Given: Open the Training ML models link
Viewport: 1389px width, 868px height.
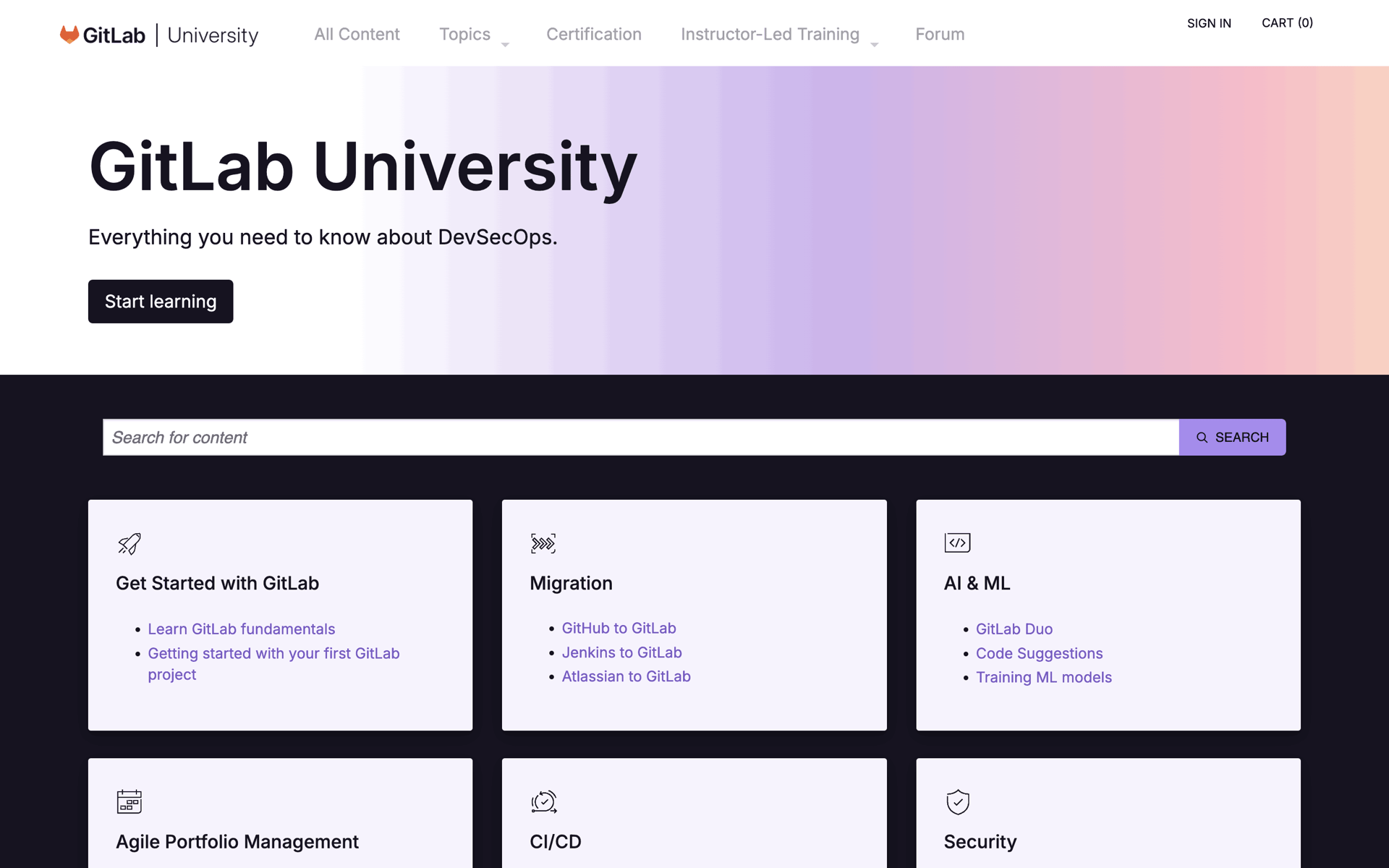Looking at the screenshot, I should 1043,677.
